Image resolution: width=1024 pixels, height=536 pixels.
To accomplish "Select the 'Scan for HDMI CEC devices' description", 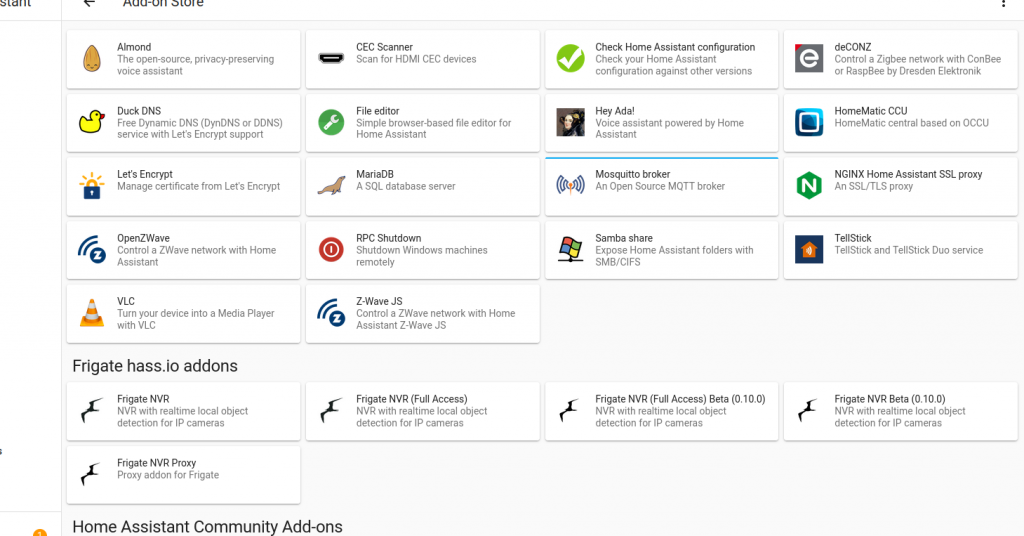I will click(x=416, y=59).
